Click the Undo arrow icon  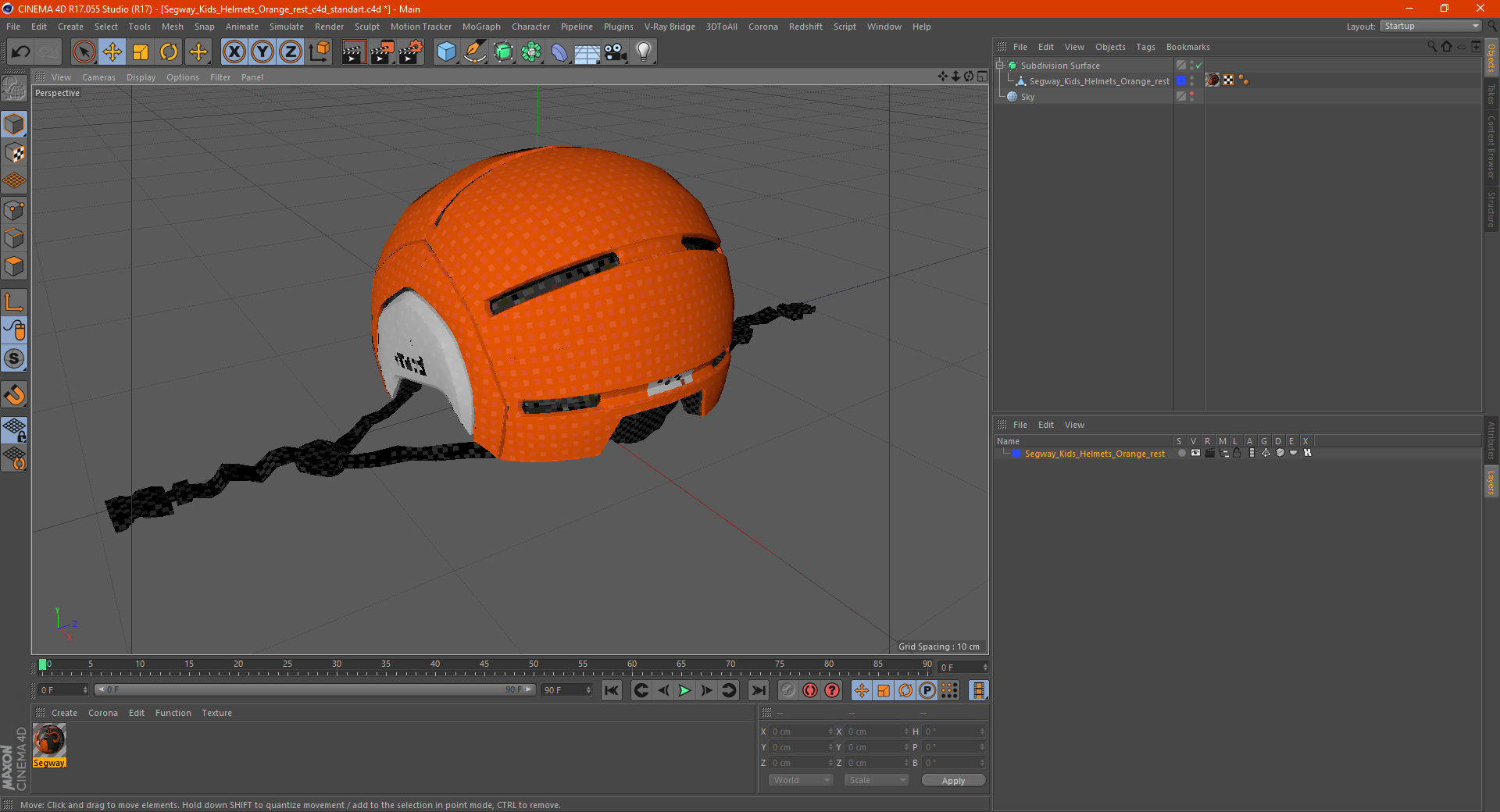(x=21, y=52)
